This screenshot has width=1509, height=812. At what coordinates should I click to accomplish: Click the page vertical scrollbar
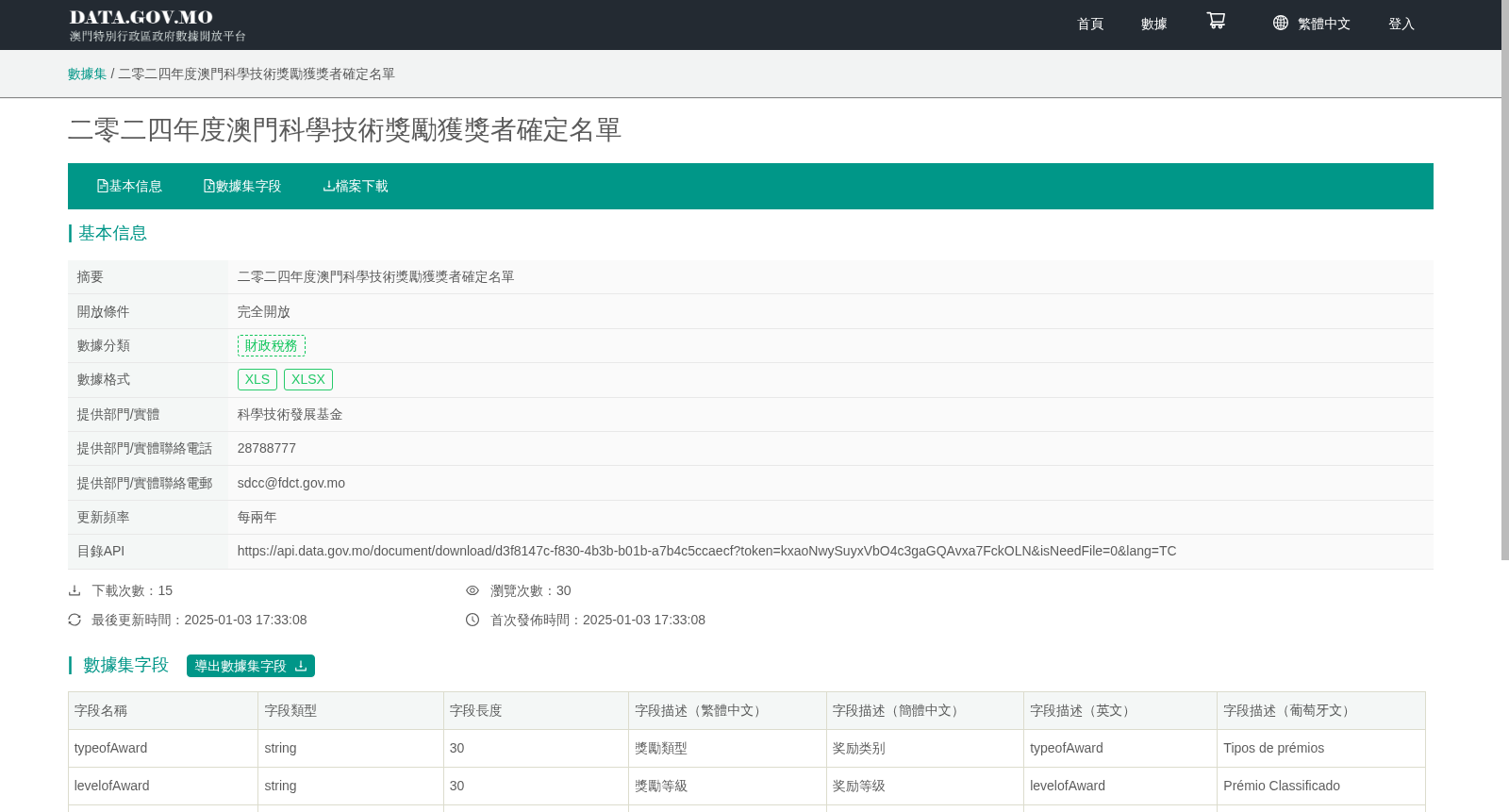tap(1505, 280)
